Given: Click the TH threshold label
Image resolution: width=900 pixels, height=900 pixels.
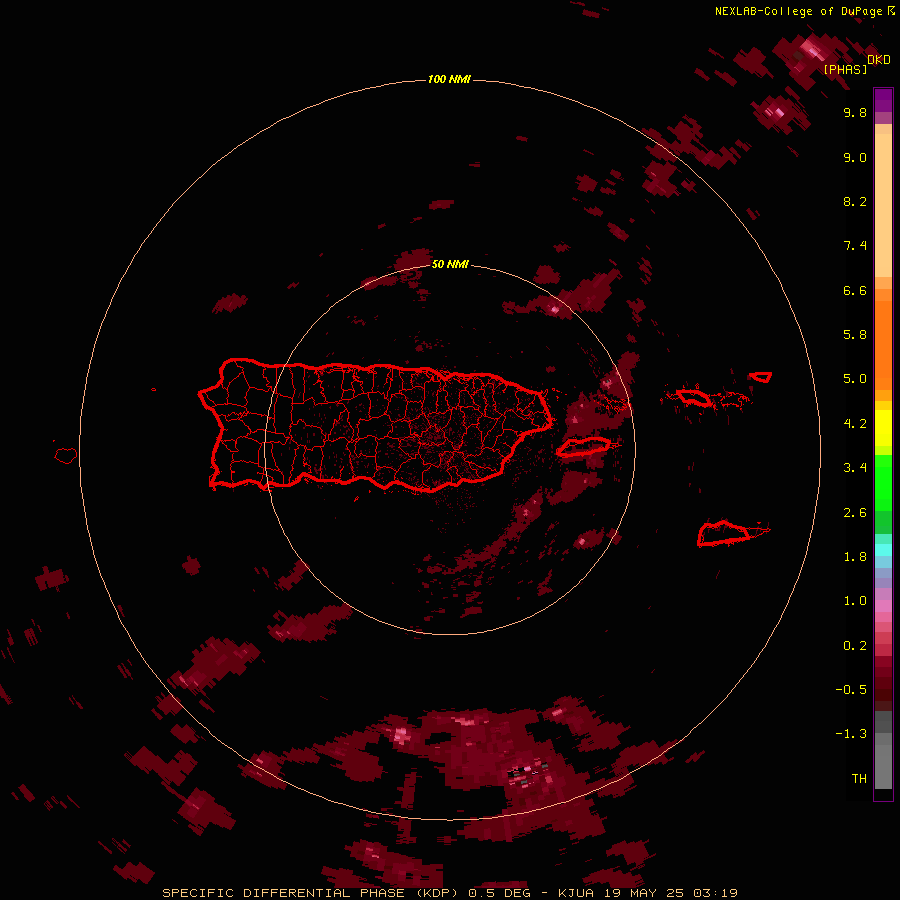Looking at the screenshot, I should [x=859, y=779].
